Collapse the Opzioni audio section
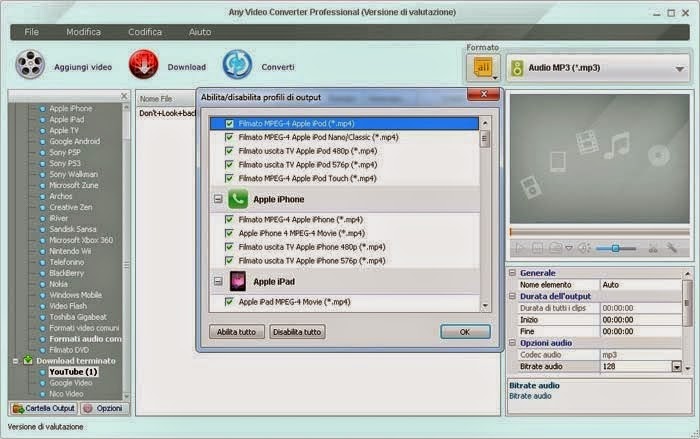The height and width of the screenshot is (439, 700). [512, 343]
